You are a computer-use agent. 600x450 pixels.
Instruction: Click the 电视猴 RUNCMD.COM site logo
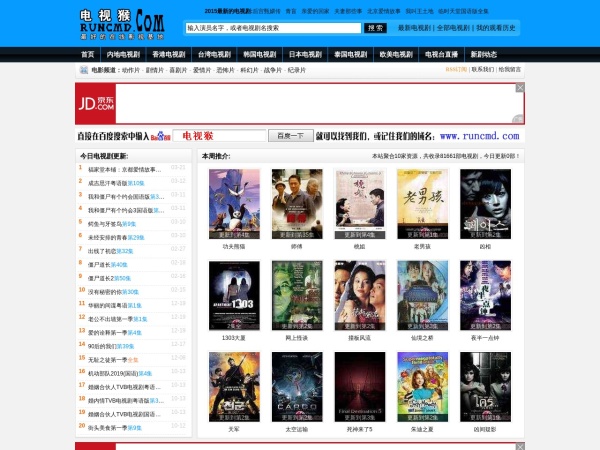coord(122,25)
